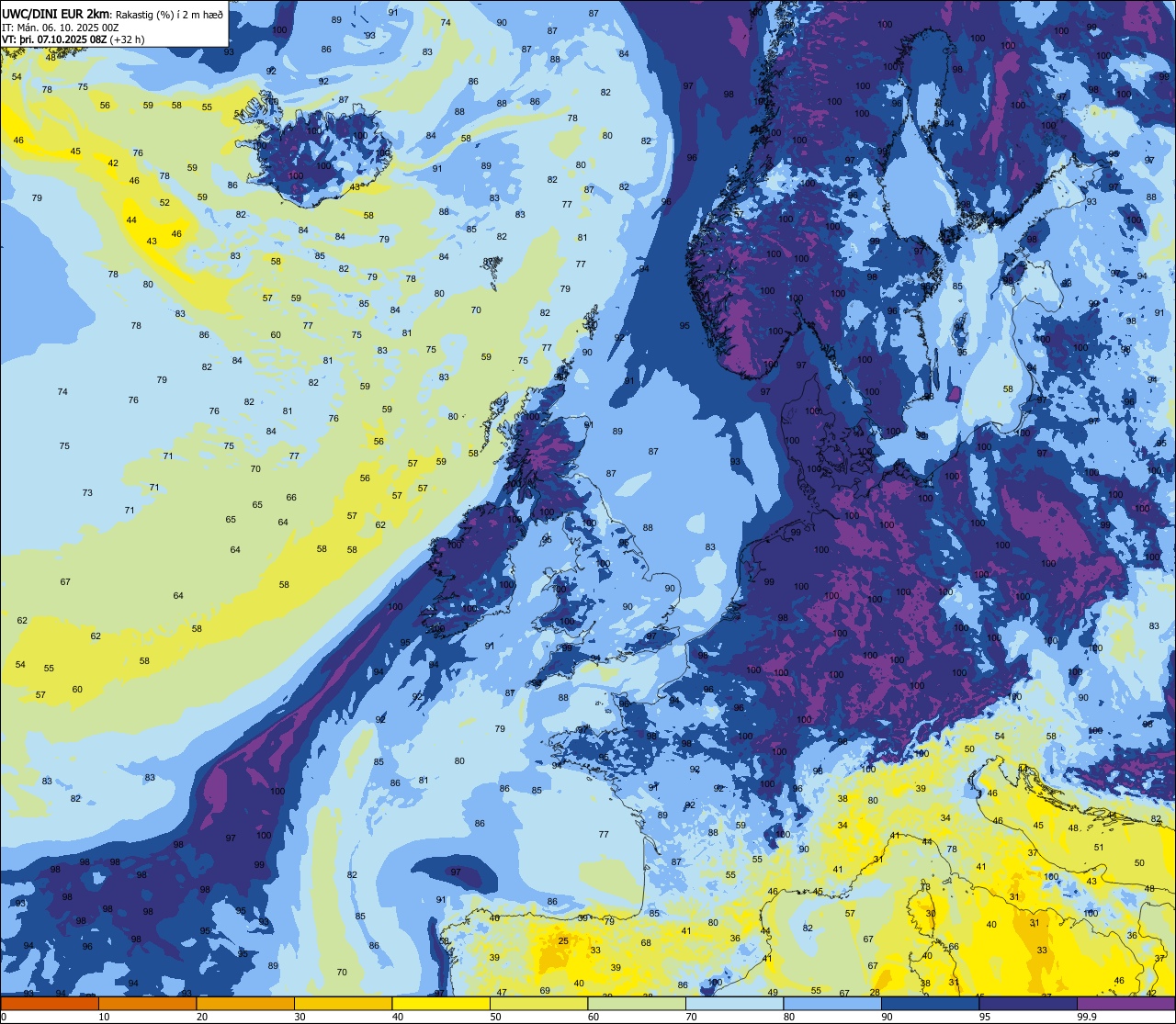Click the legend swatch between 50 and 60
Viewport: 1176px width, 1024px height.
click(538, 1003)
